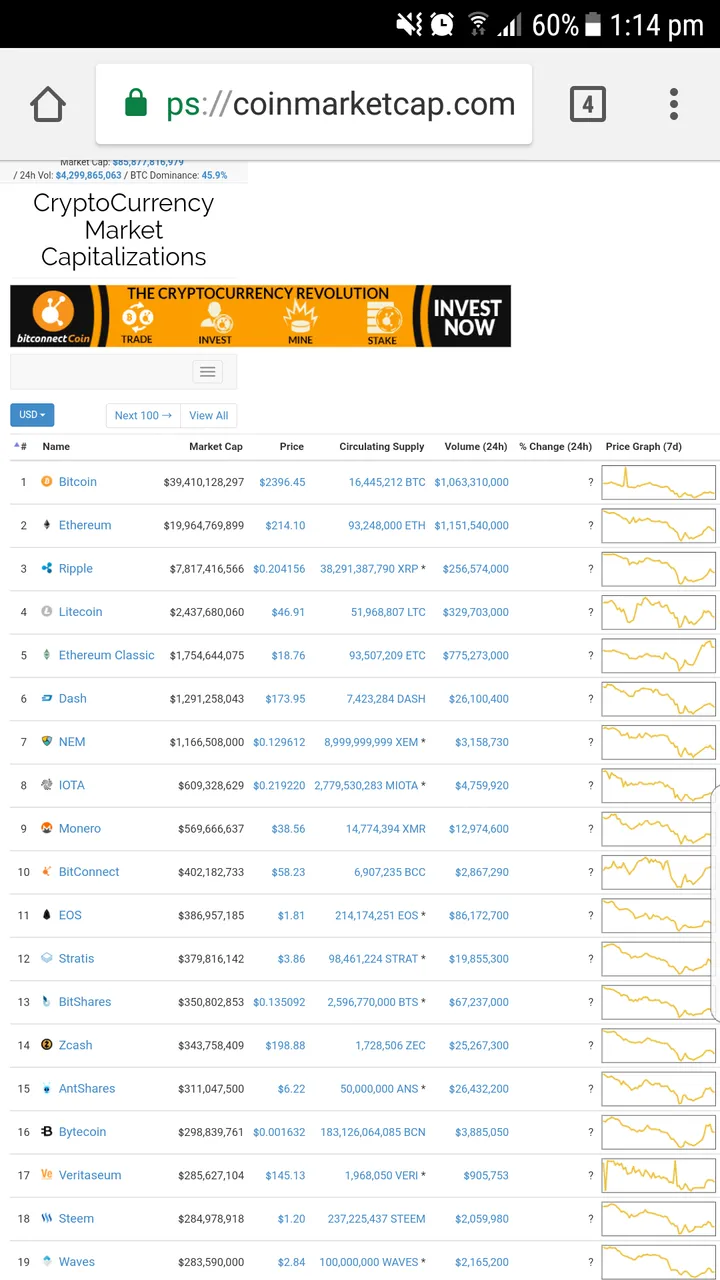This screenshot has height=1280, width=720.
Task: Click the Ethereum Classic coin icon
Action: coord(46,655)
